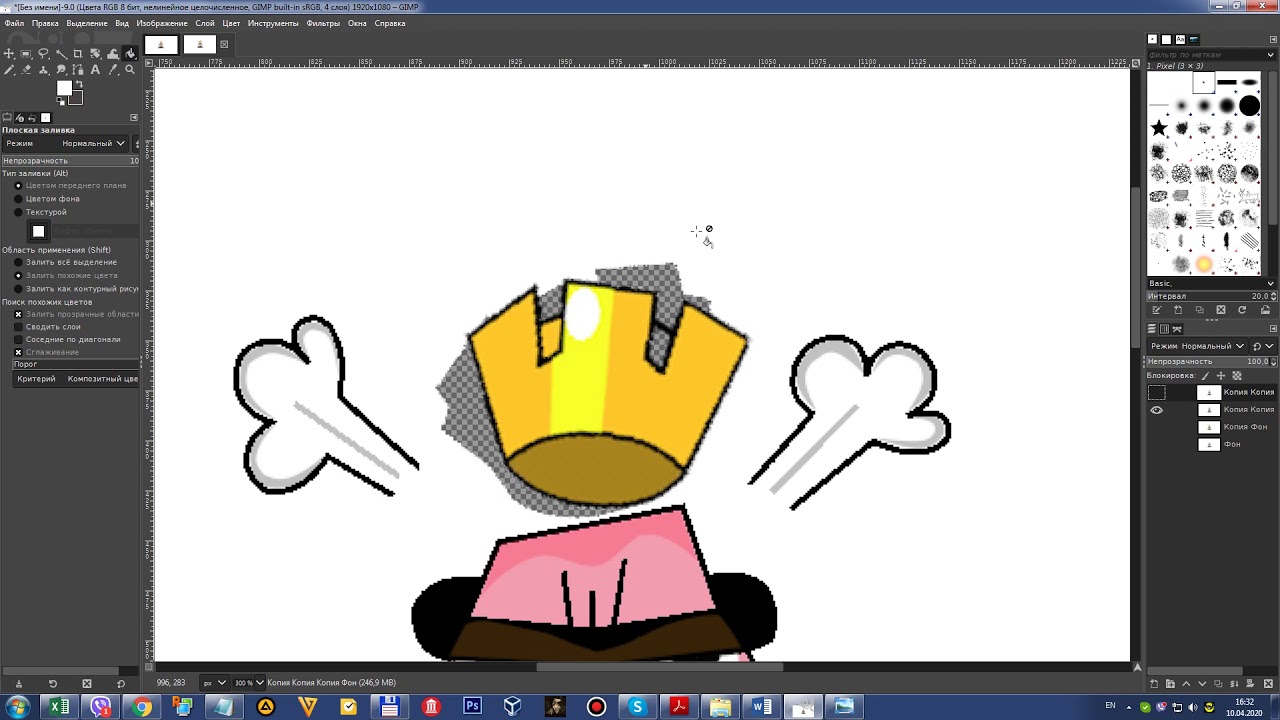Select the Crop tool
This screenshot has width=1280, height=720.
(x=78, y=54)
